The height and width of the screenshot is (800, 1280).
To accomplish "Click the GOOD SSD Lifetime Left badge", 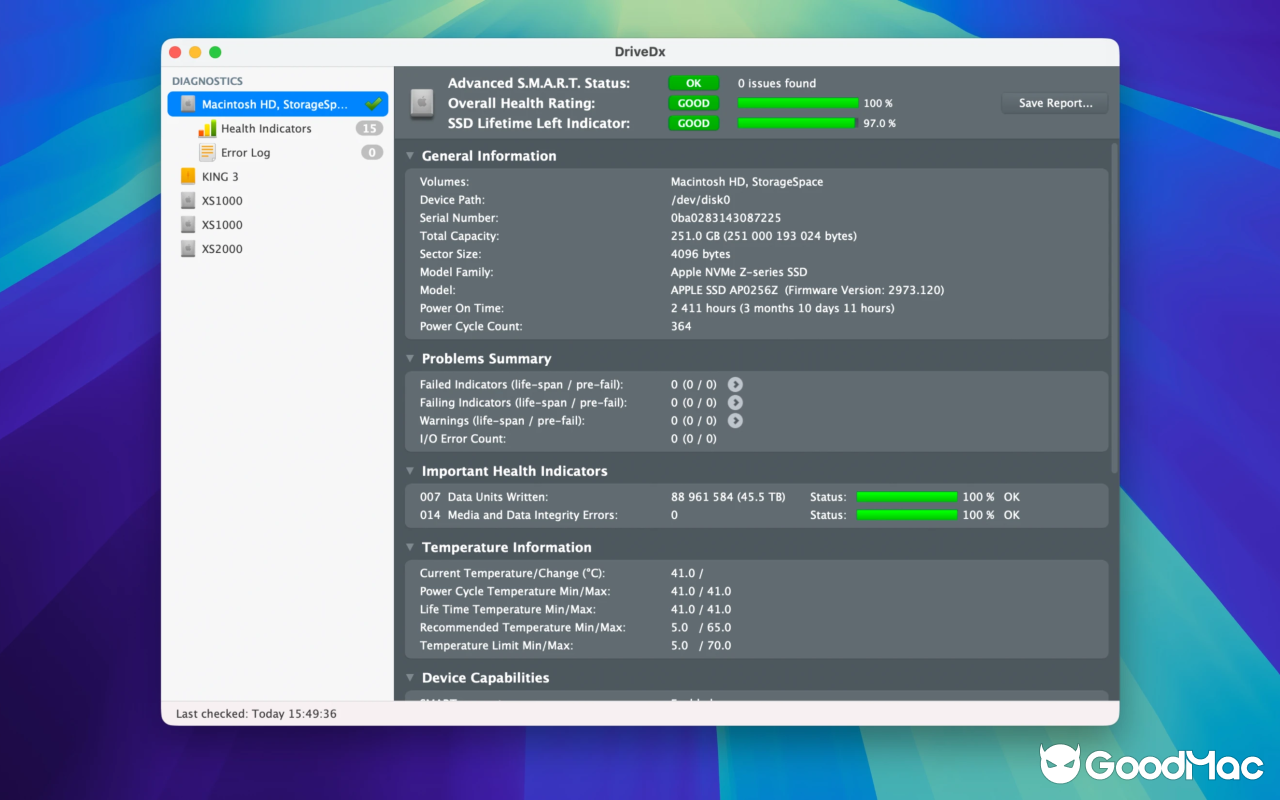I will 693,123.
